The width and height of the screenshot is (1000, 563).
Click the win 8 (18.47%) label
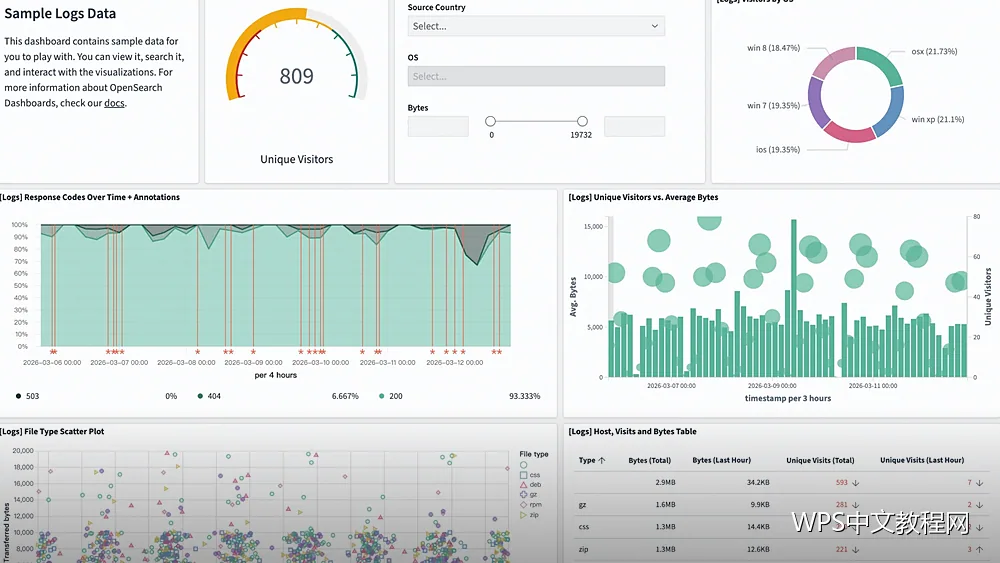[774, 48]
